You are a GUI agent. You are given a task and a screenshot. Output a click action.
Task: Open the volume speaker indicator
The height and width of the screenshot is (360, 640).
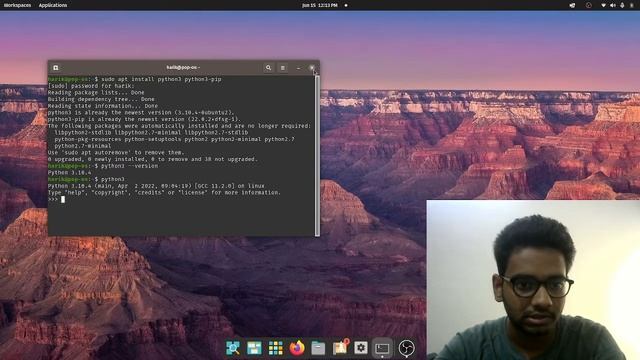(x=613, y=5)
